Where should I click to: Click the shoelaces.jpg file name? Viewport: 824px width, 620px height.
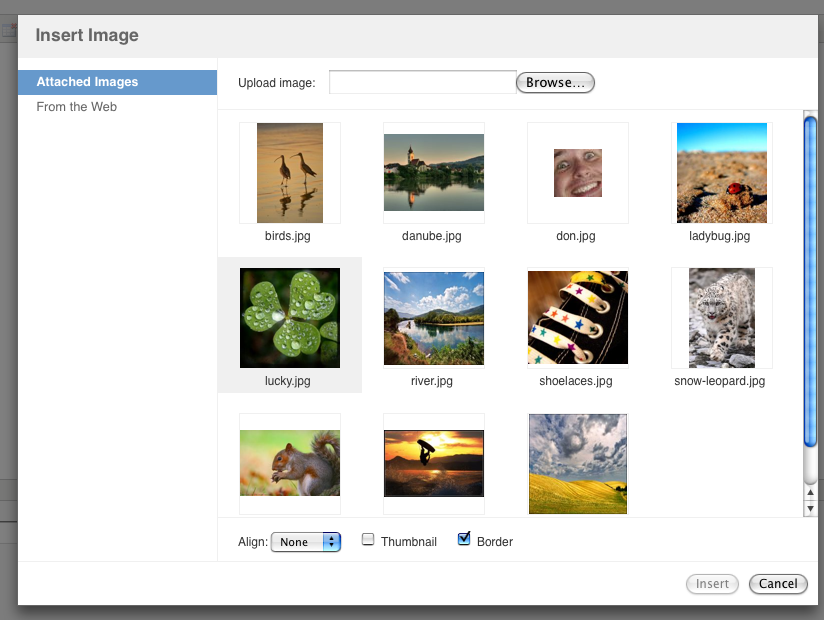575,381
